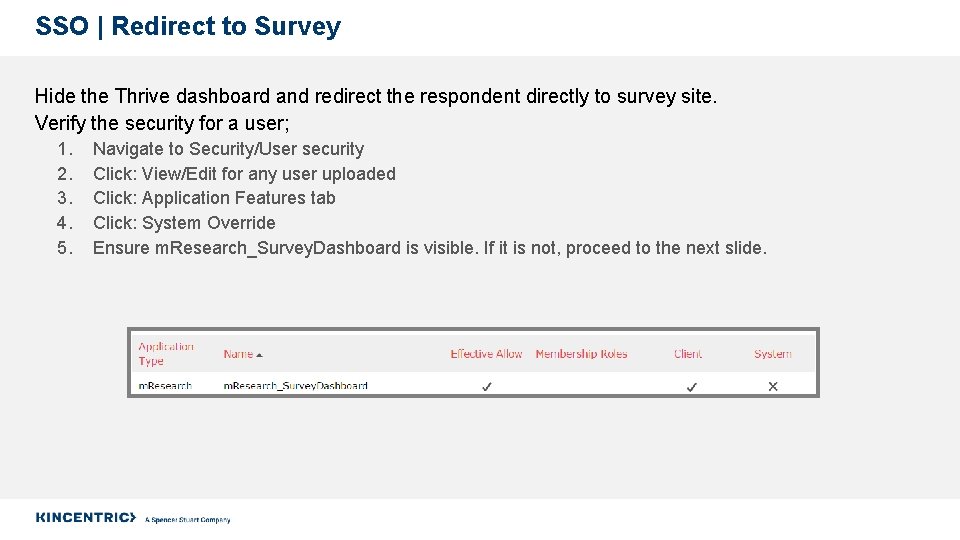
Task: Click step 3 Application Features tab text
Action: [x=214, y=198]
